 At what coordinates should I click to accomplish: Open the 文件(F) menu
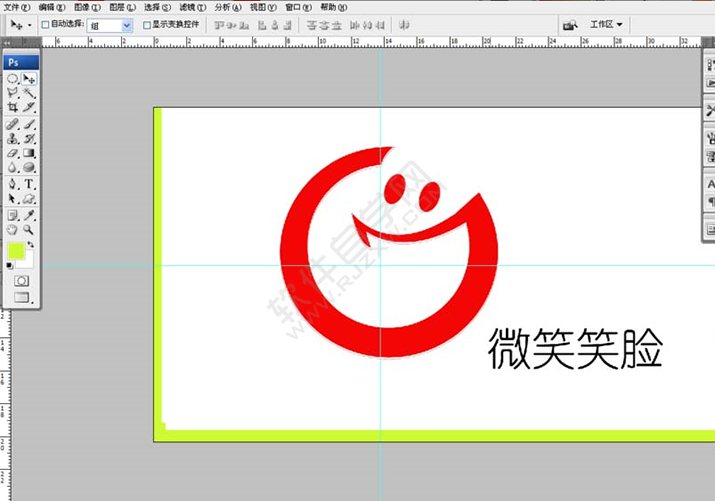[17, 7]
